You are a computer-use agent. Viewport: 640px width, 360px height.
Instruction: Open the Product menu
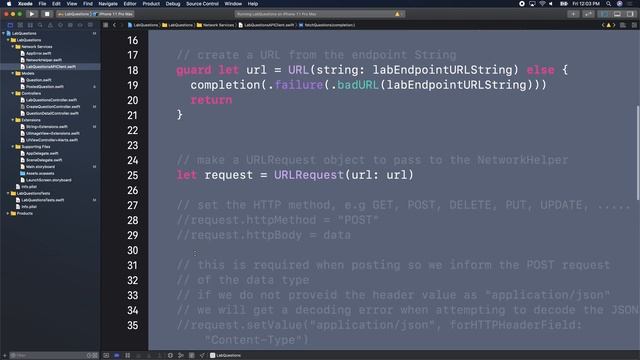(x=151, y=4)
